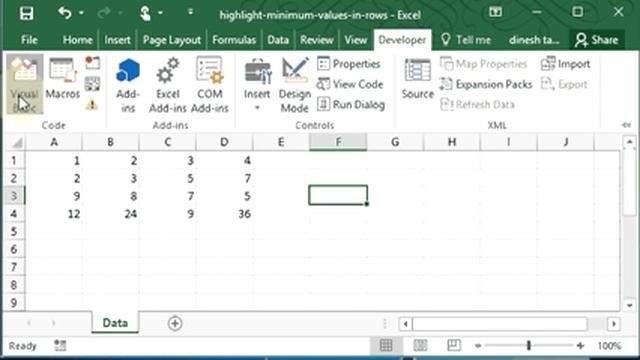This screenshot has height=360, width=640.
Task: Click the macro recording status bar icon
Action: coord(60,346)
